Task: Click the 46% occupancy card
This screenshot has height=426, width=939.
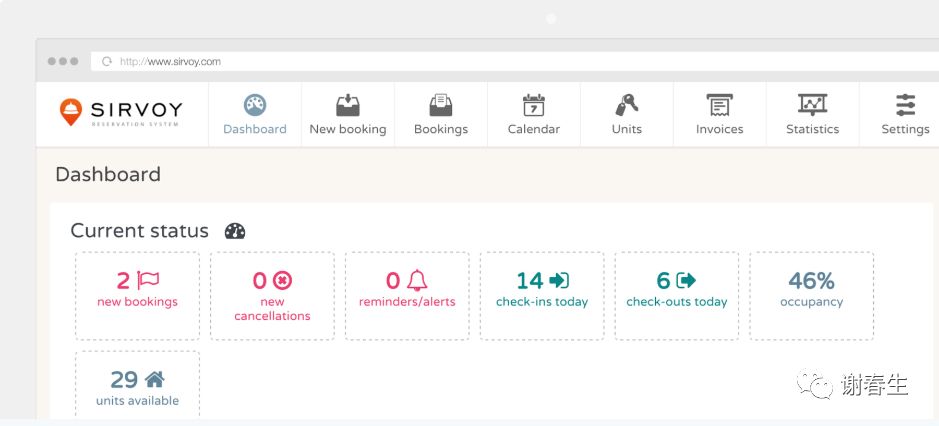Action: pos(811,295)
